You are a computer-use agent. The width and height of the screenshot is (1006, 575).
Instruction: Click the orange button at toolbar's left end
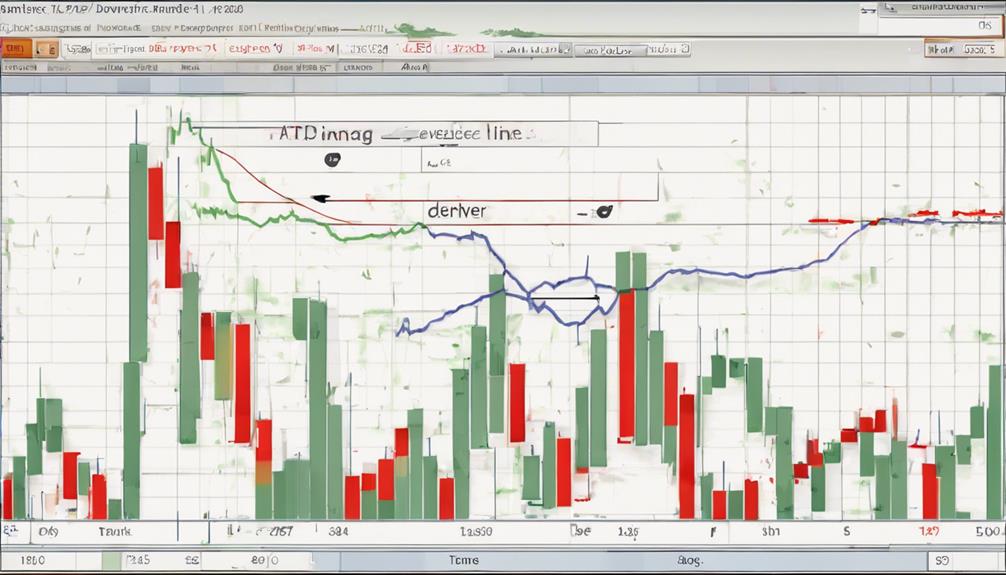14,48
